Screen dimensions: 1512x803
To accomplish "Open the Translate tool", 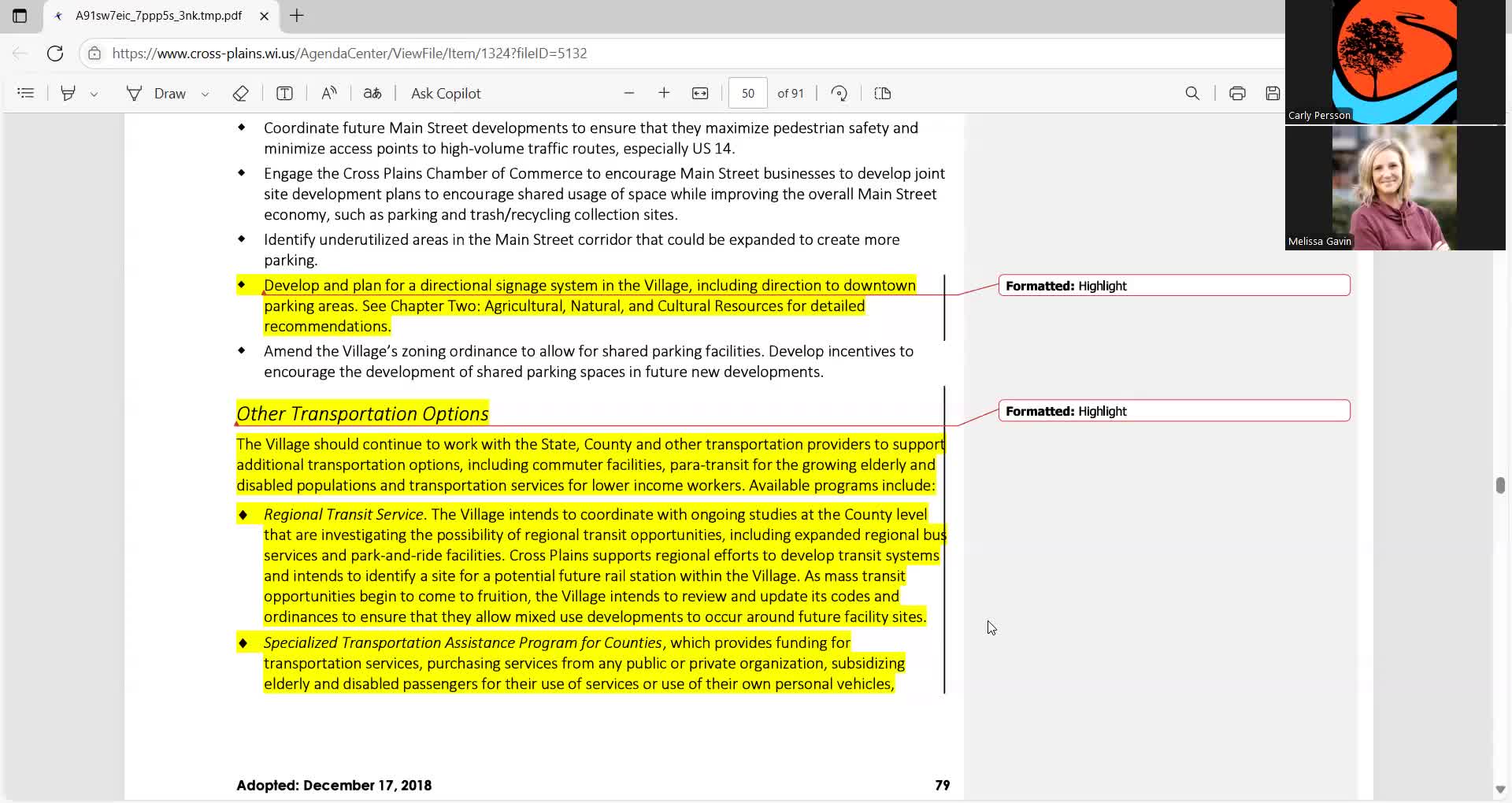I will [372, 93].
